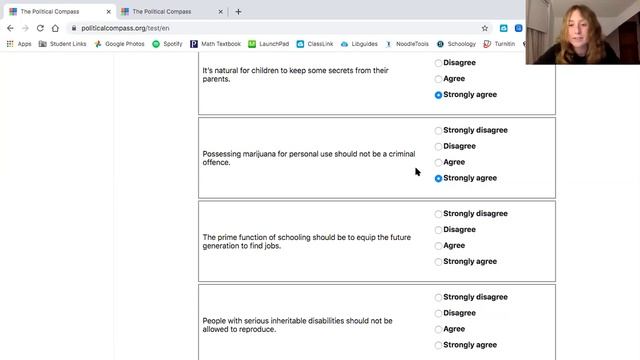Select Strongly agree for schooling function question
Screen dimensions: 640x360
(x=438, y=262)
